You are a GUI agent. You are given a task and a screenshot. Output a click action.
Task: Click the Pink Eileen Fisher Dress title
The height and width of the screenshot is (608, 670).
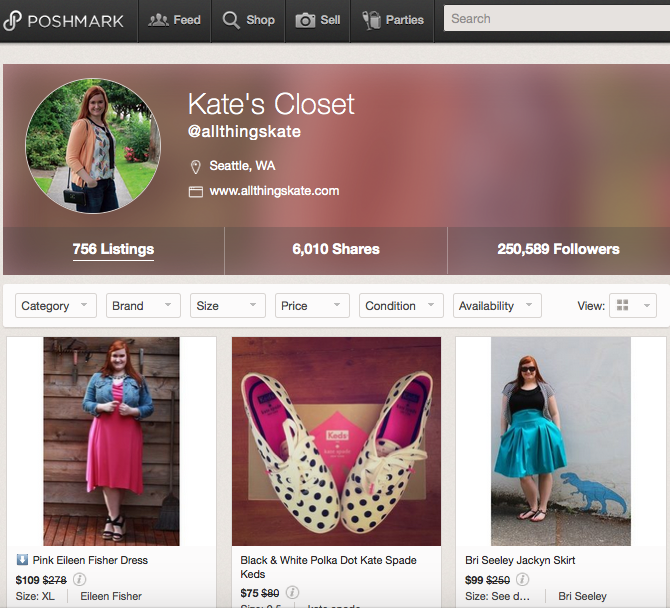(x=90, y=560)
